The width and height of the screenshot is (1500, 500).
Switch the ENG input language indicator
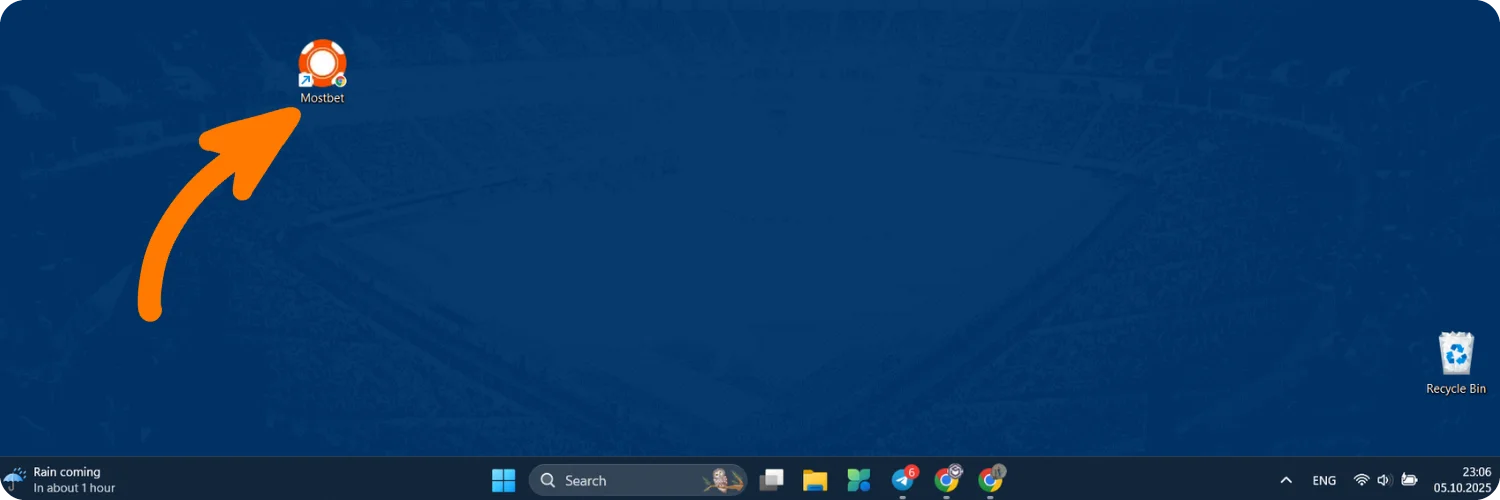tap(1324, 481)
